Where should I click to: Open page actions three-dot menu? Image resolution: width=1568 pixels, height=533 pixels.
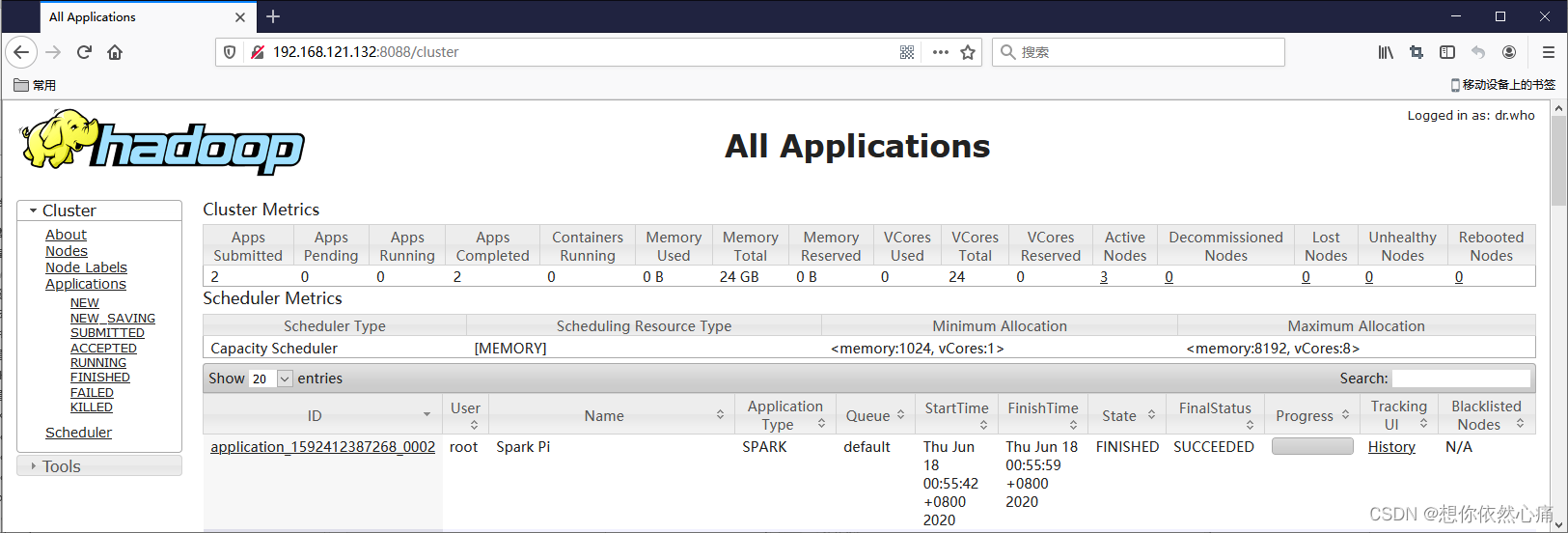pos(940,52)
